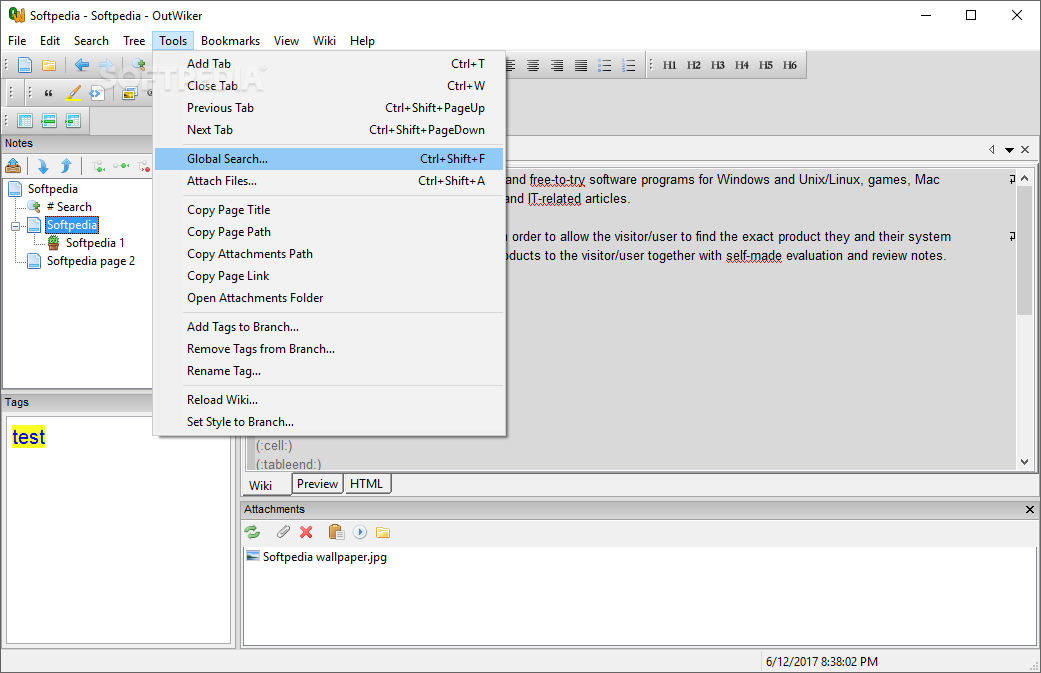Image resolution: width=1041 pixels, height=673 pixels.
Task: Select 'Softpedia 1' page in tree
Action: tap(95, 243)
